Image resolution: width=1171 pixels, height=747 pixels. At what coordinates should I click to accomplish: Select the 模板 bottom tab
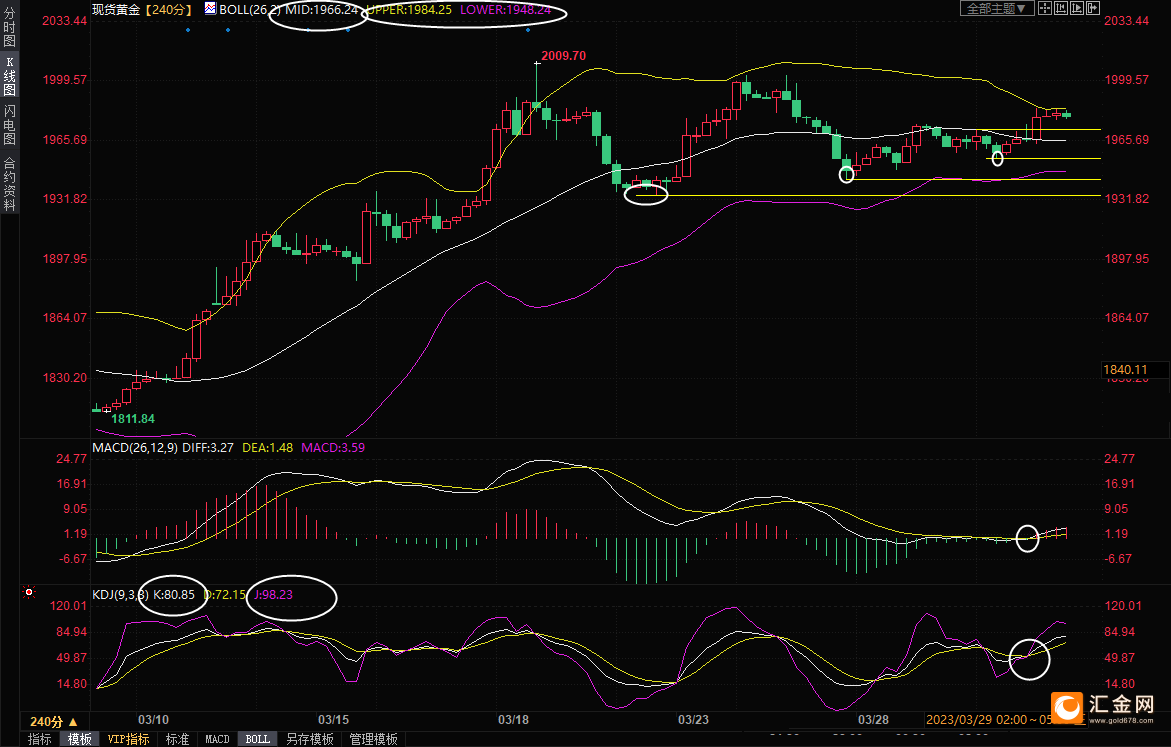point(80,739)
